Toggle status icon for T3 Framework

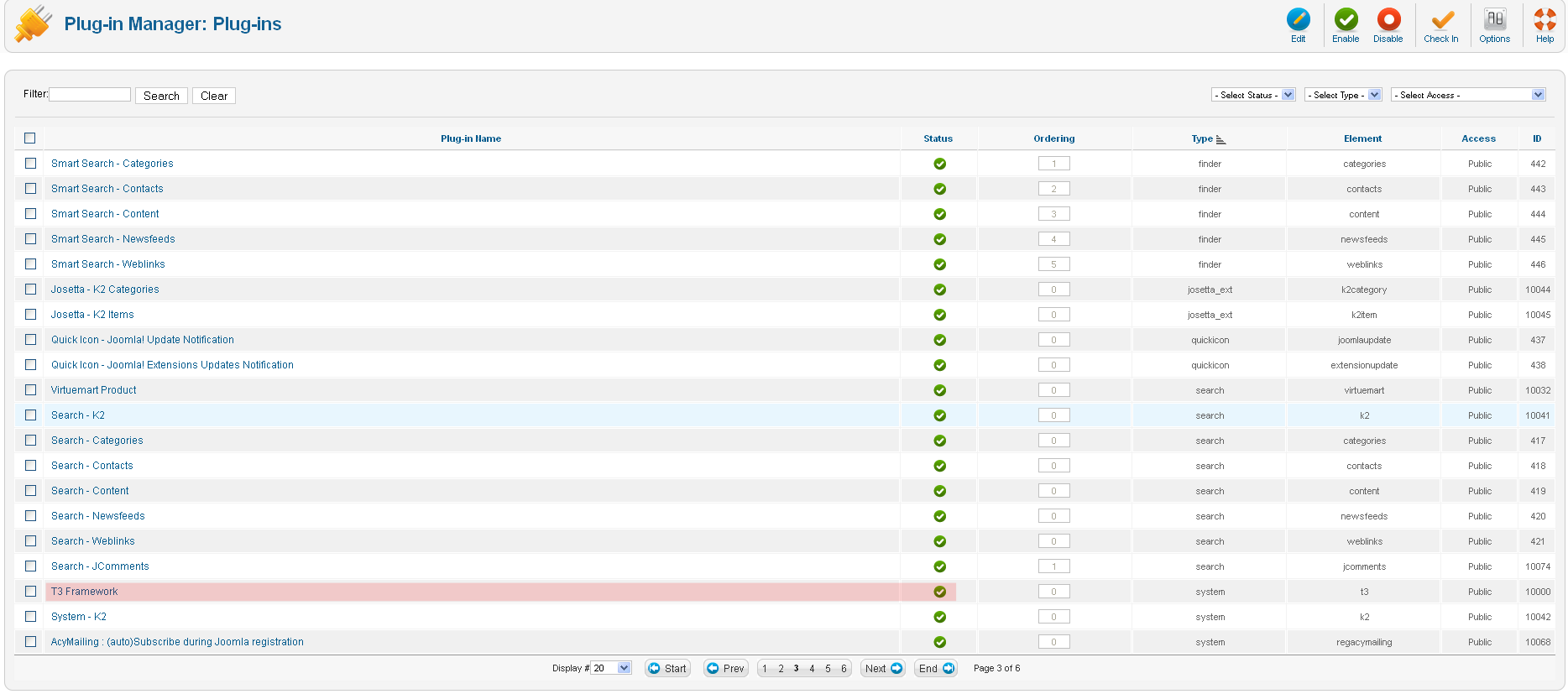tap(939, 592)
